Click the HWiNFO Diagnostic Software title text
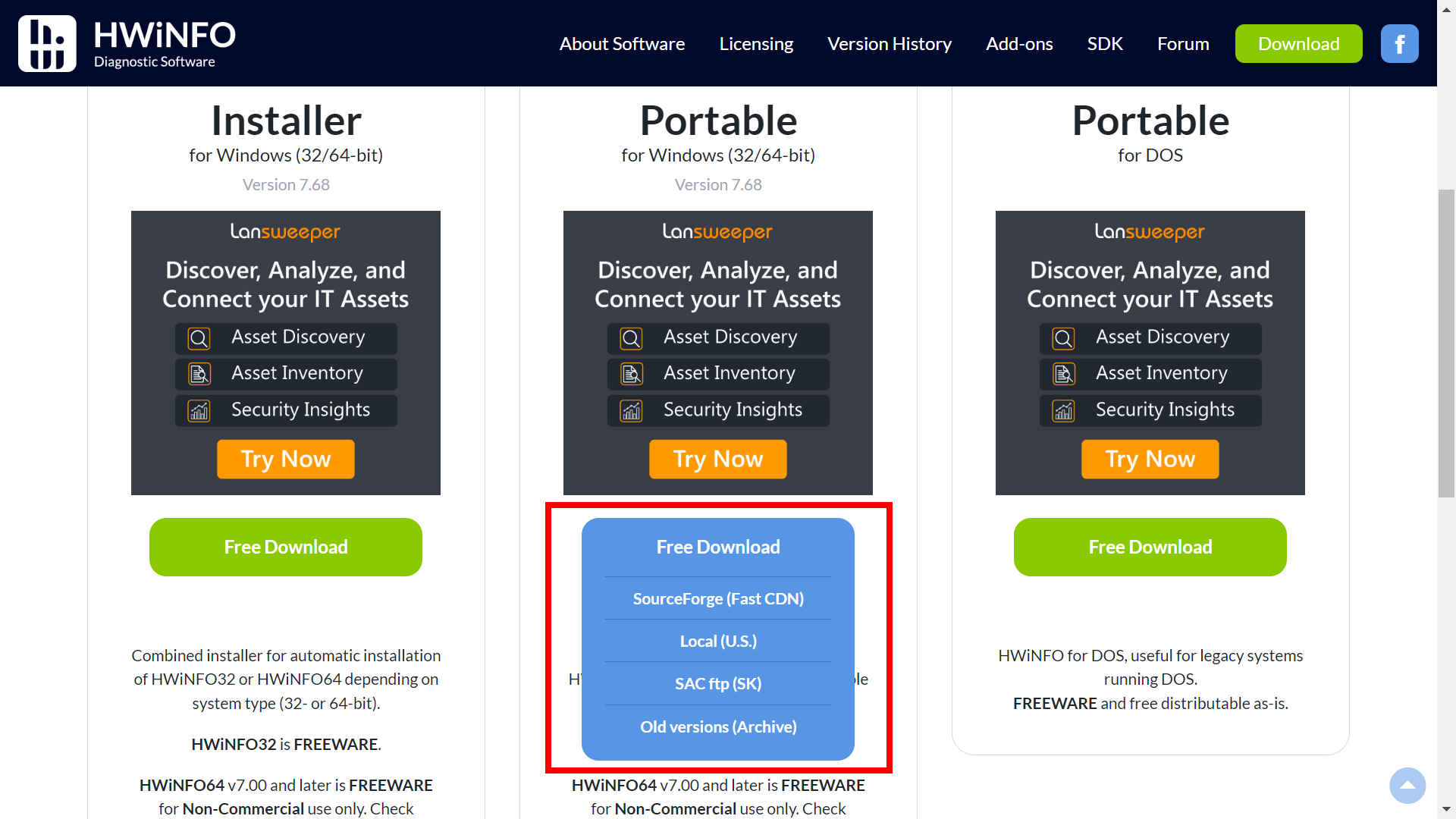1456x819 pixels. click(165, 44)
